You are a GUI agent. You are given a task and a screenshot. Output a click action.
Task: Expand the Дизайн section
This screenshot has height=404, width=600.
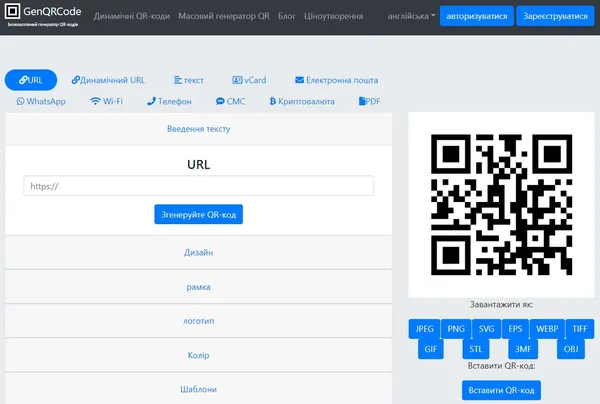click(x=199, y=252)
